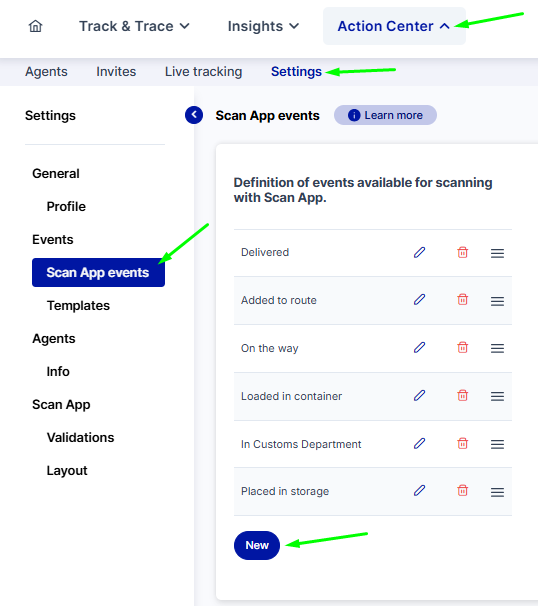Delete the In Customs Department event

click(x=463, y=443)
